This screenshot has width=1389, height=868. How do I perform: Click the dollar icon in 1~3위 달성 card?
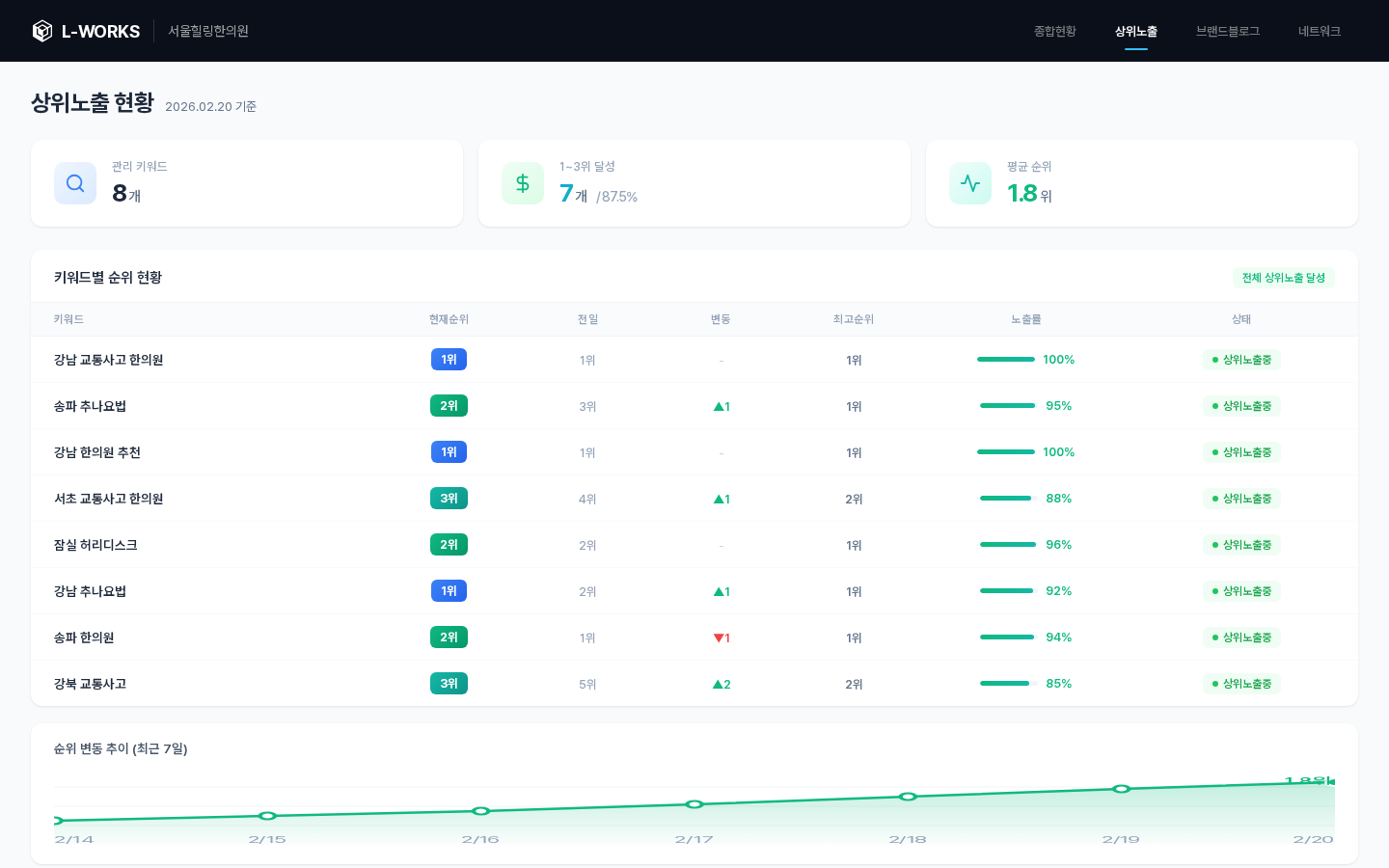coord(523,183)
